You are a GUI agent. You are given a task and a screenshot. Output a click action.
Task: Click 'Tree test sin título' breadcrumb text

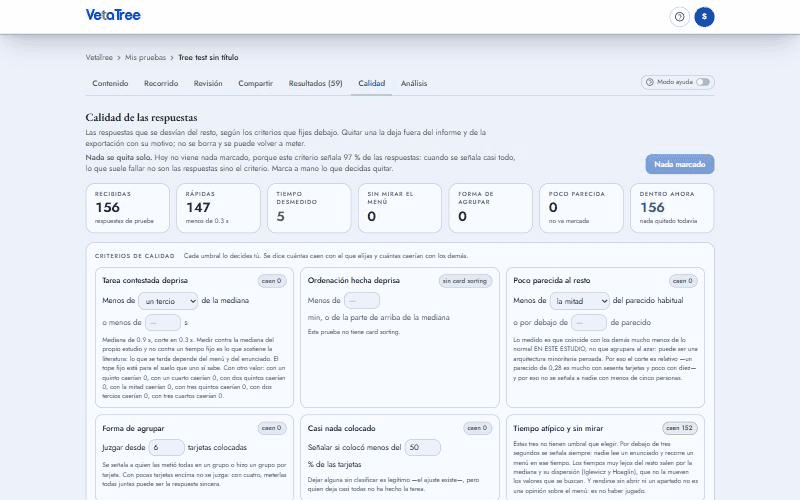click(208, 57)
